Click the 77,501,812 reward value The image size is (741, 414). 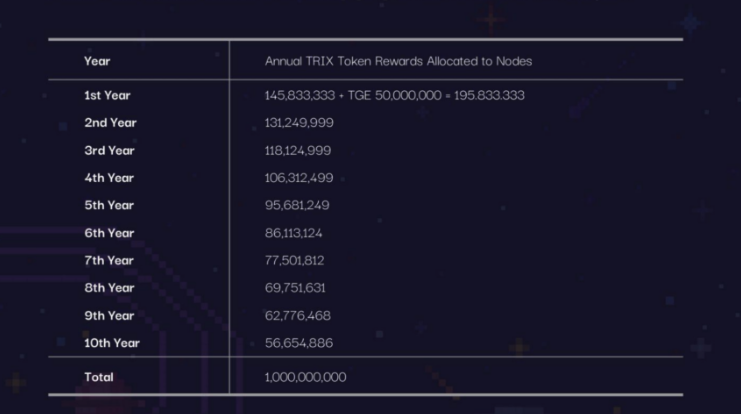pos(294,260)
